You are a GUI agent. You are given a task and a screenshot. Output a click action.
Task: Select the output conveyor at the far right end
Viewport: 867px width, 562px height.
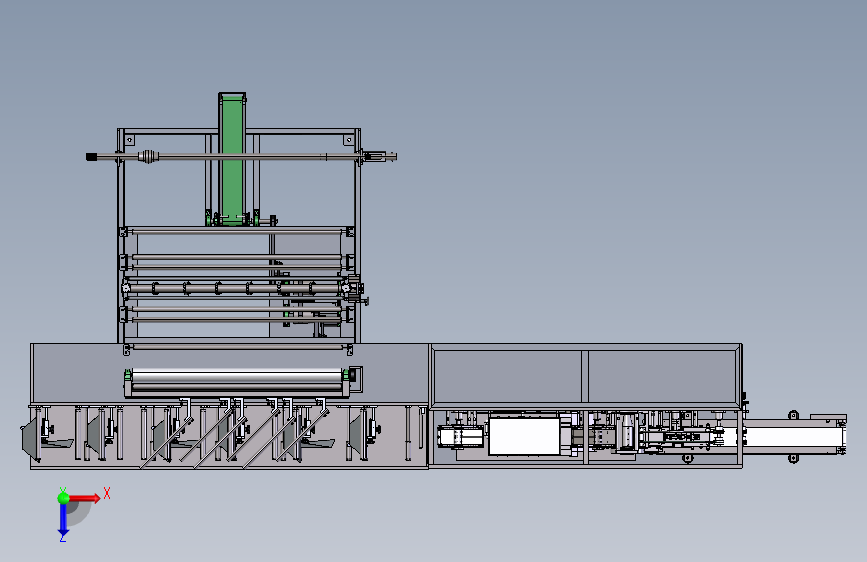(794, 436)
